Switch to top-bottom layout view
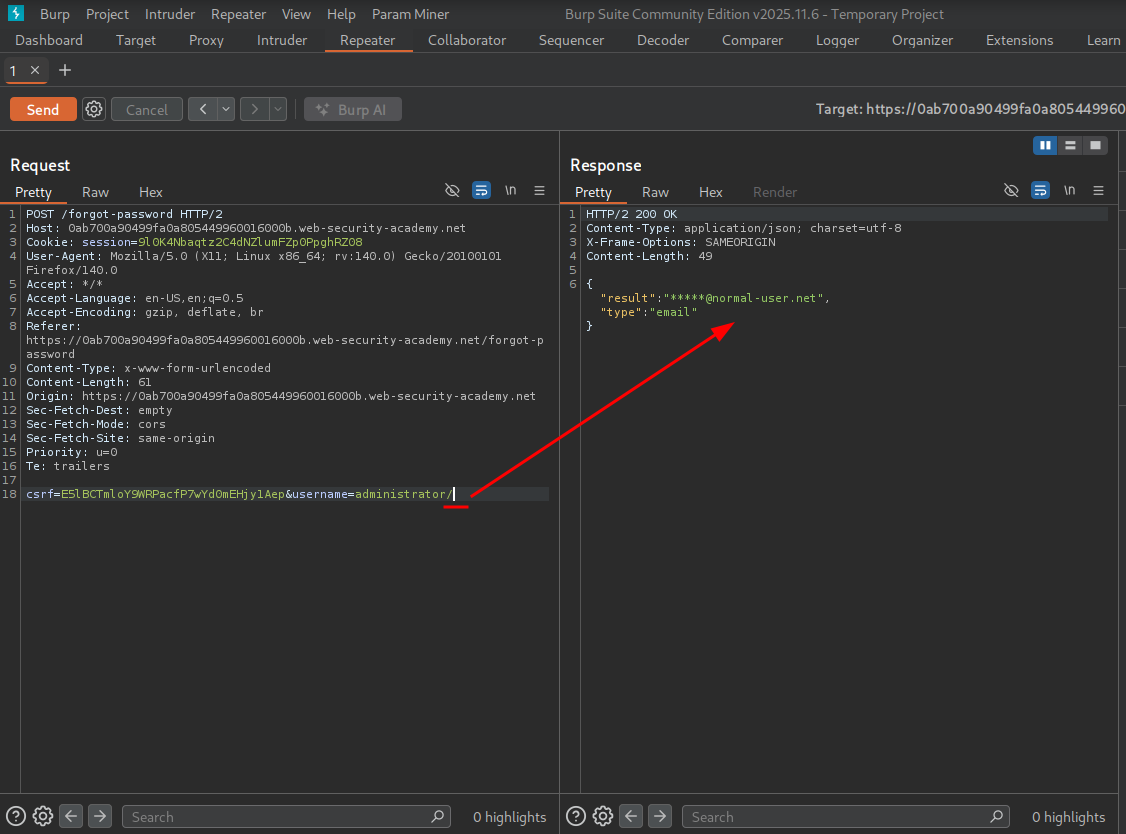The height and width of the screenshot is (834, 1126). coord(1070,145)
